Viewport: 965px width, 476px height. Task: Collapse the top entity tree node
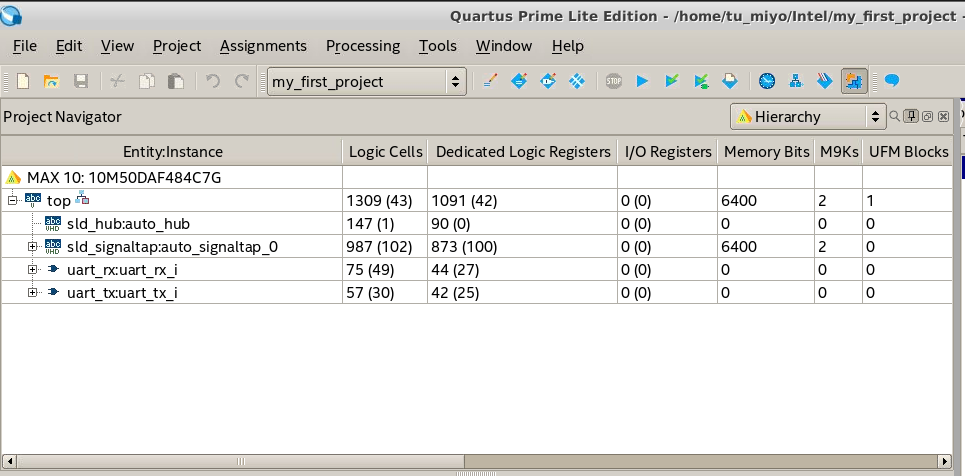(x=12, y=201)
